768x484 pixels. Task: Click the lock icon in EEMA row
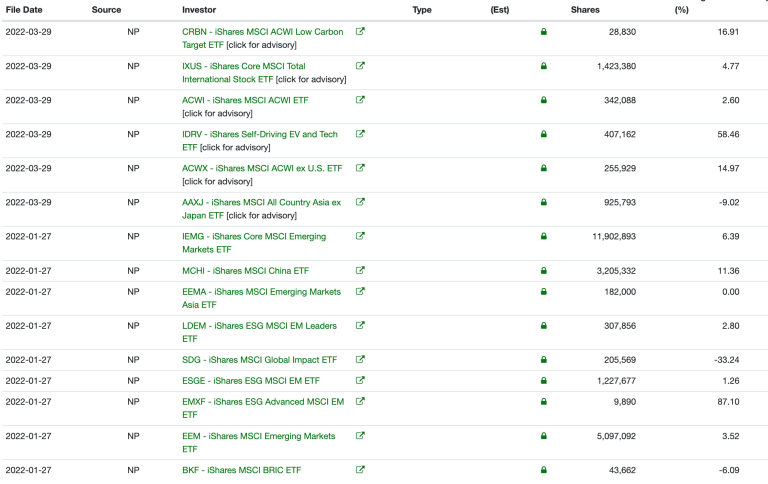pyautogui.click(x=544, y=292)
